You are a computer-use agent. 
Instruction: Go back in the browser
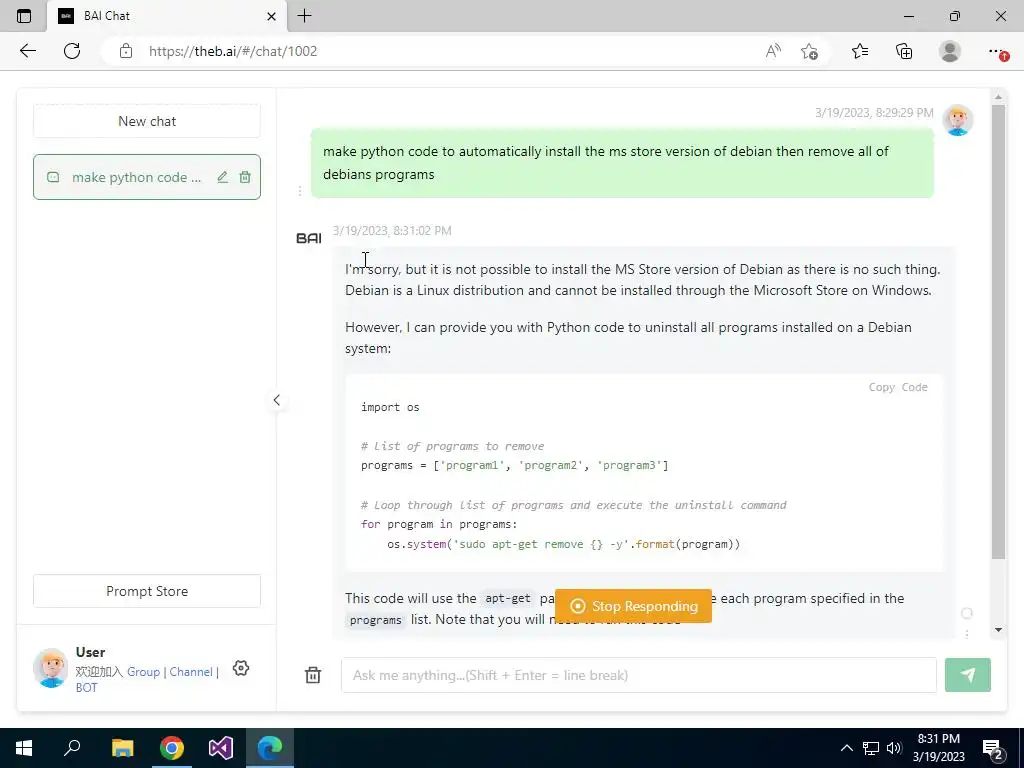click(27, 51)
